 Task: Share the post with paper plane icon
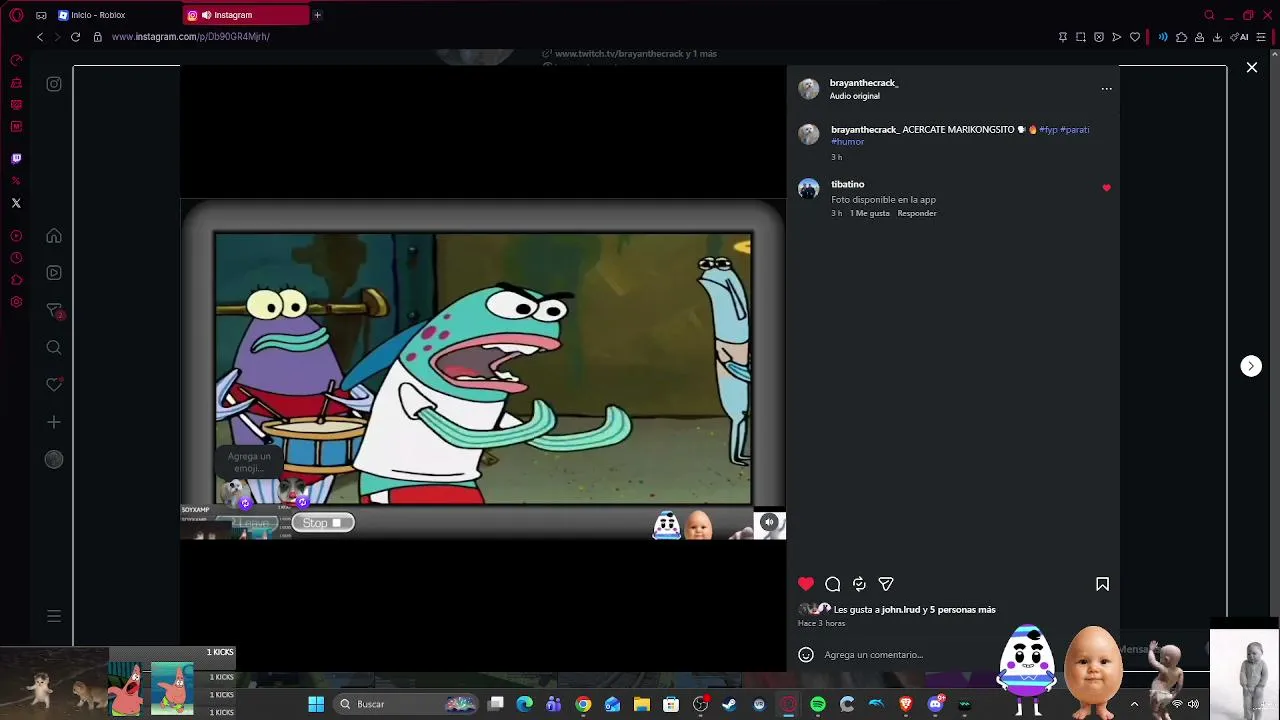(x=886, y=584)
